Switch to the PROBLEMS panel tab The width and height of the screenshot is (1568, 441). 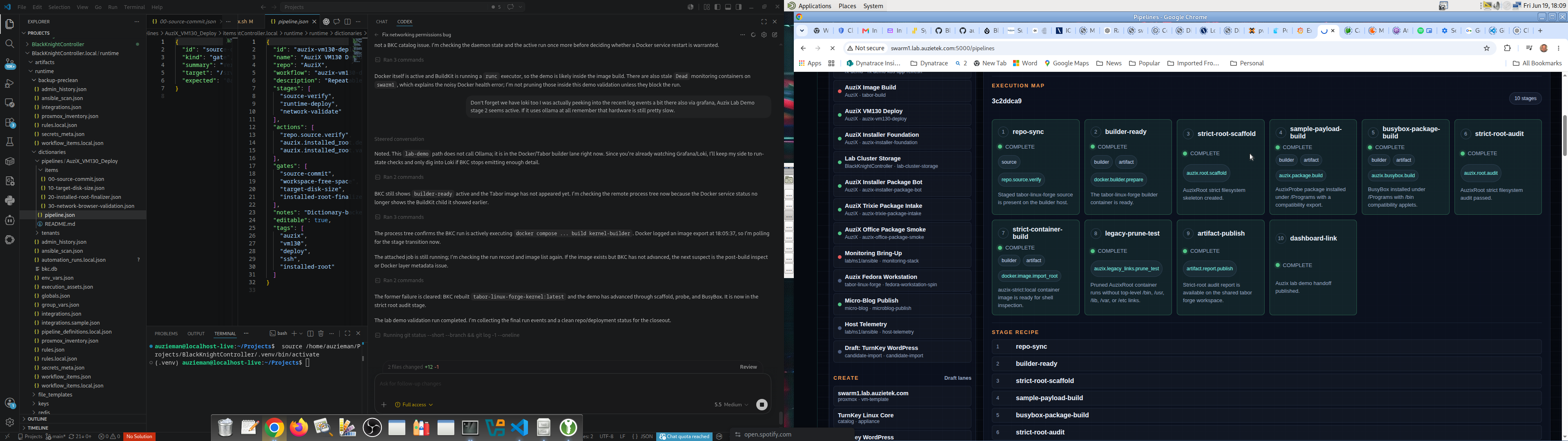pos(166,334)
